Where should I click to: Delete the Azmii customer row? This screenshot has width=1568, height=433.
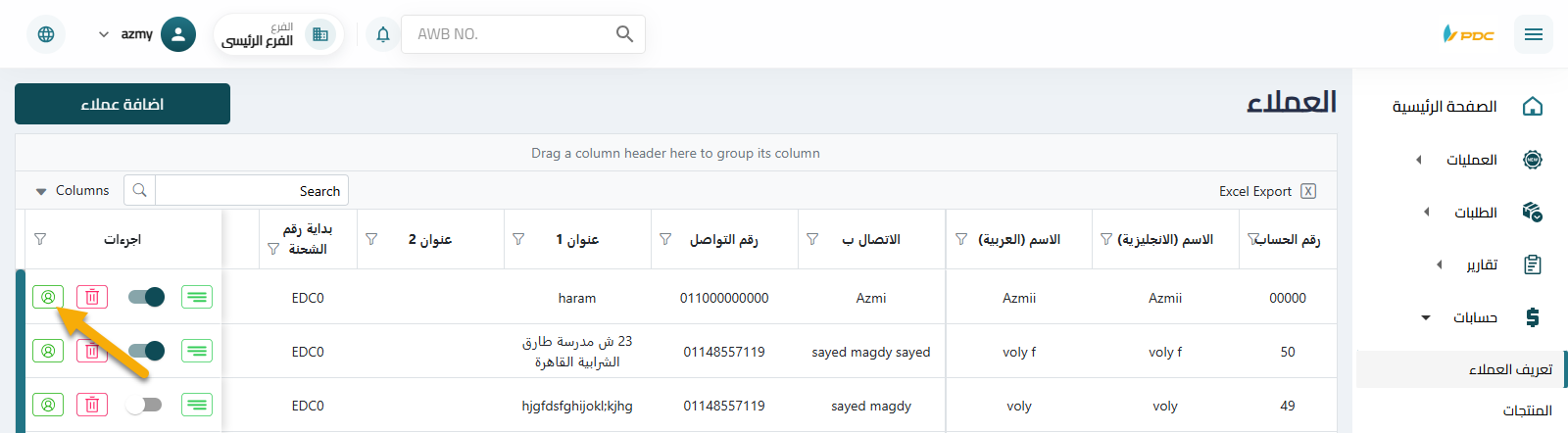[92, 297]
